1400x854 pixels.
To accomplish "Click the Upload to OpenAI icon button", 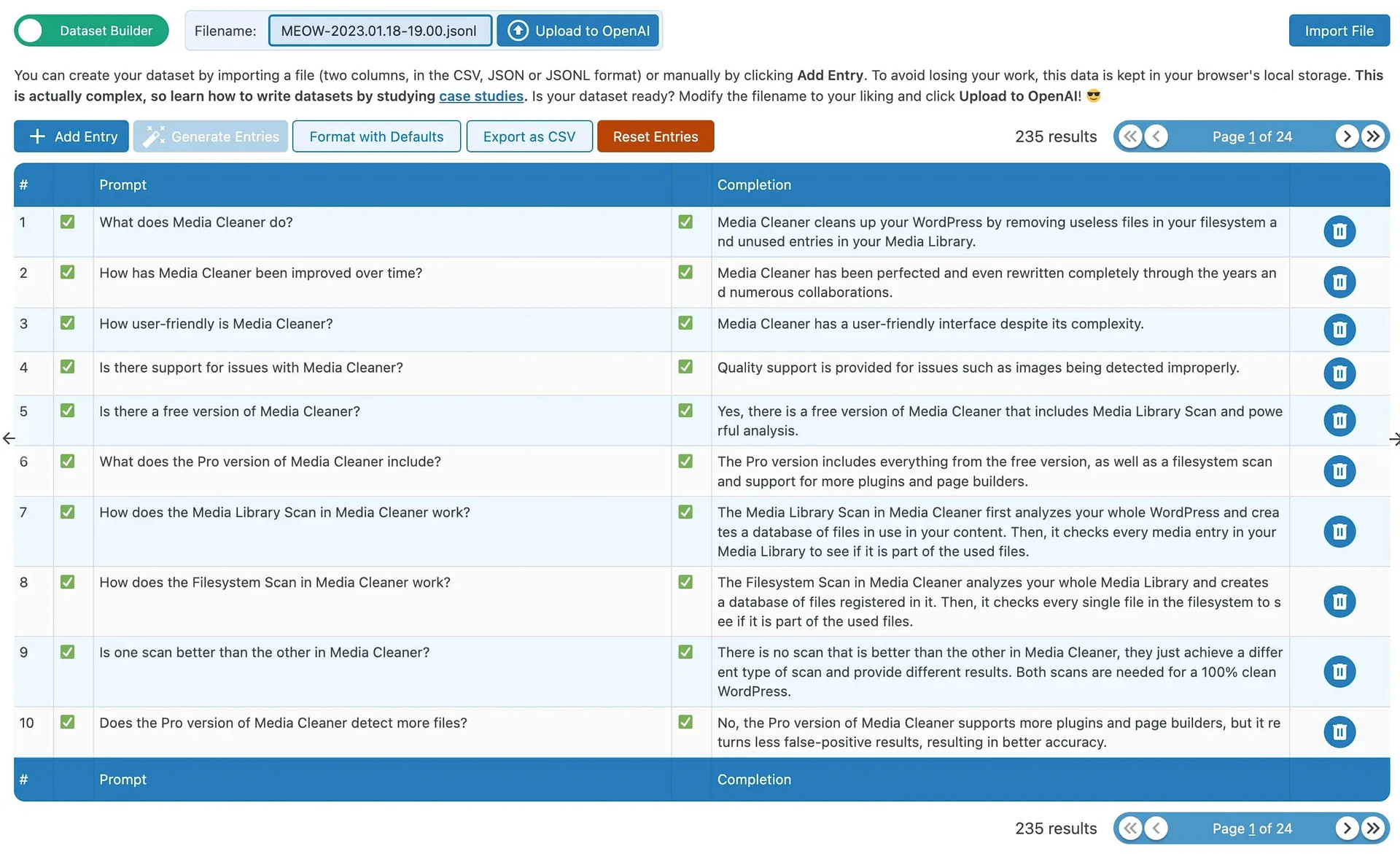I will tap(517, 30).
